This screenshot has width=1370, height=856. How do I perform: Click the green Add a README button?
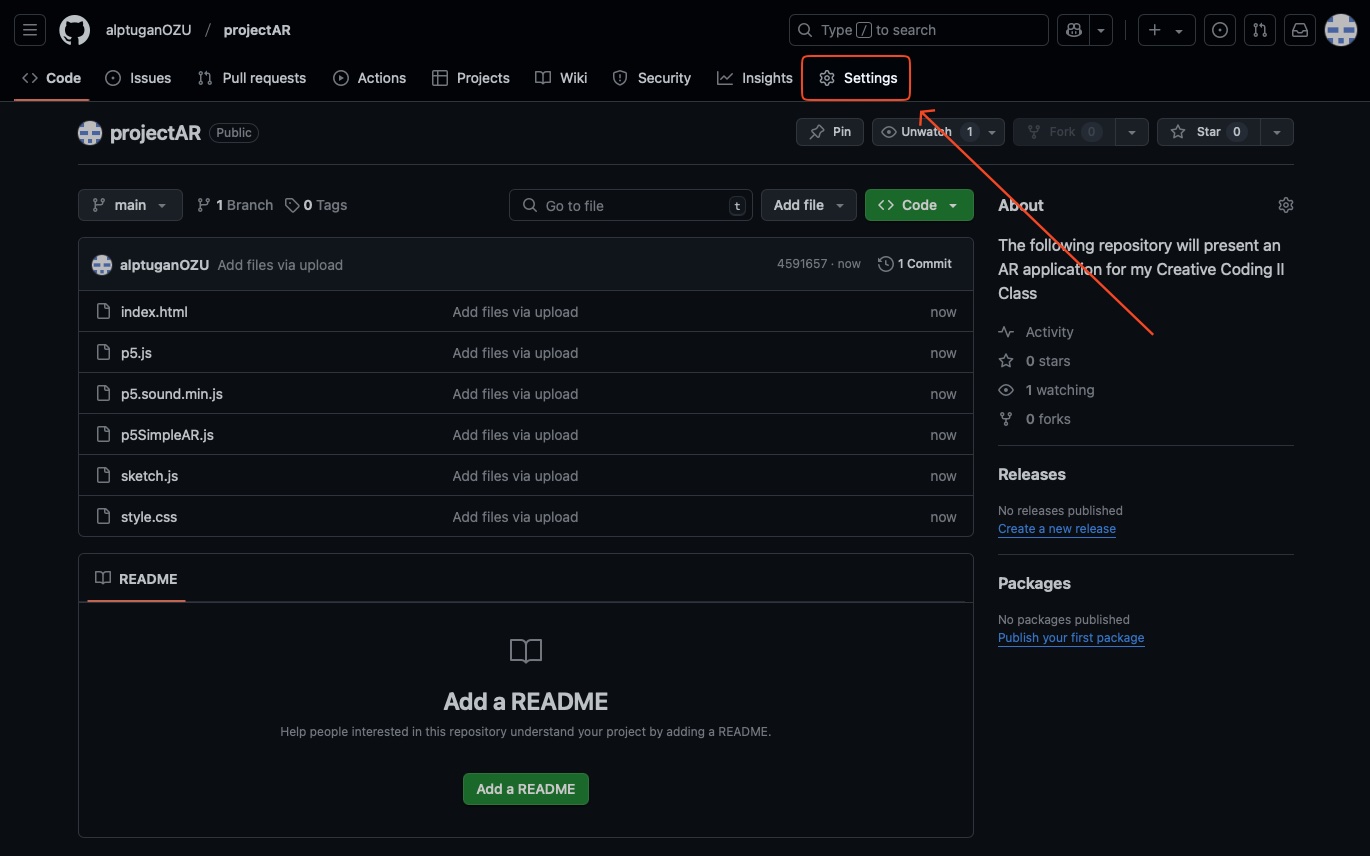[x=526, y=789]
